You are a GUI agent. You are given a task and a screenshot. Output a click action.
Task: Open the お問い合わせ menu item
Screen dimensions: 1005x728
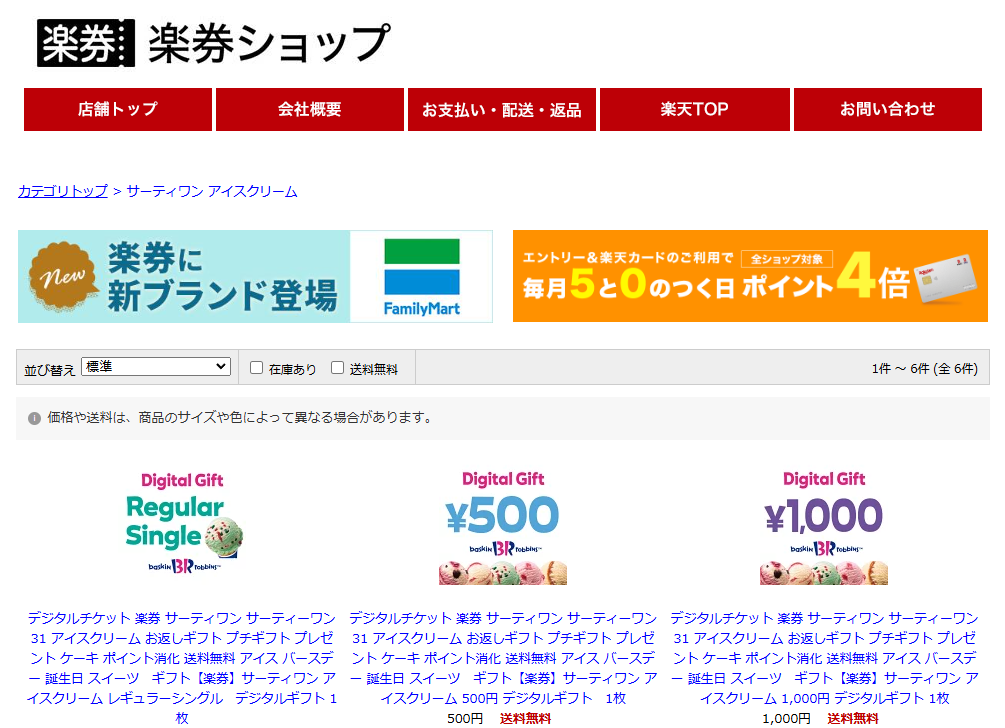pyautogui.click(x=887, y=110)
